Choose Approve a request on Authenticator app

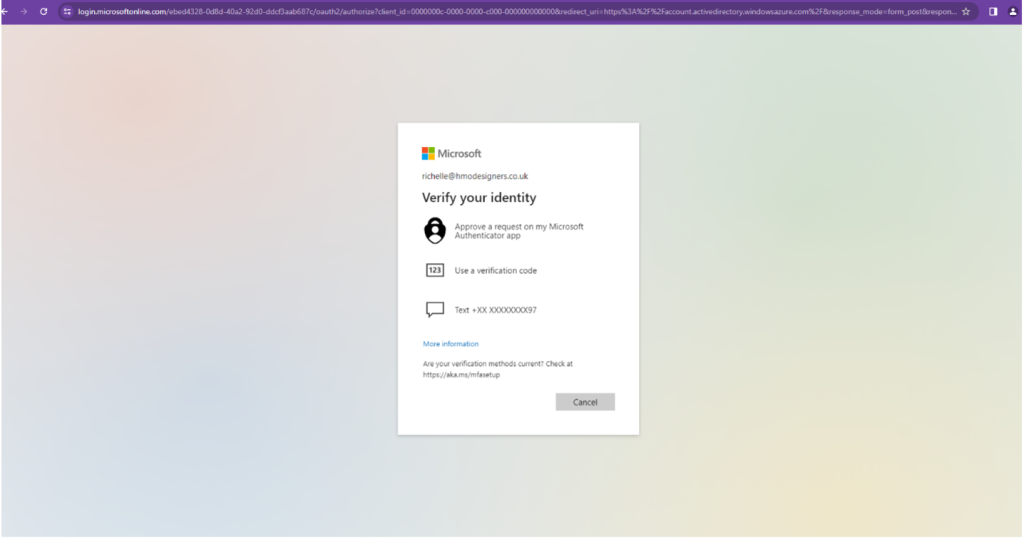(518, 231)
